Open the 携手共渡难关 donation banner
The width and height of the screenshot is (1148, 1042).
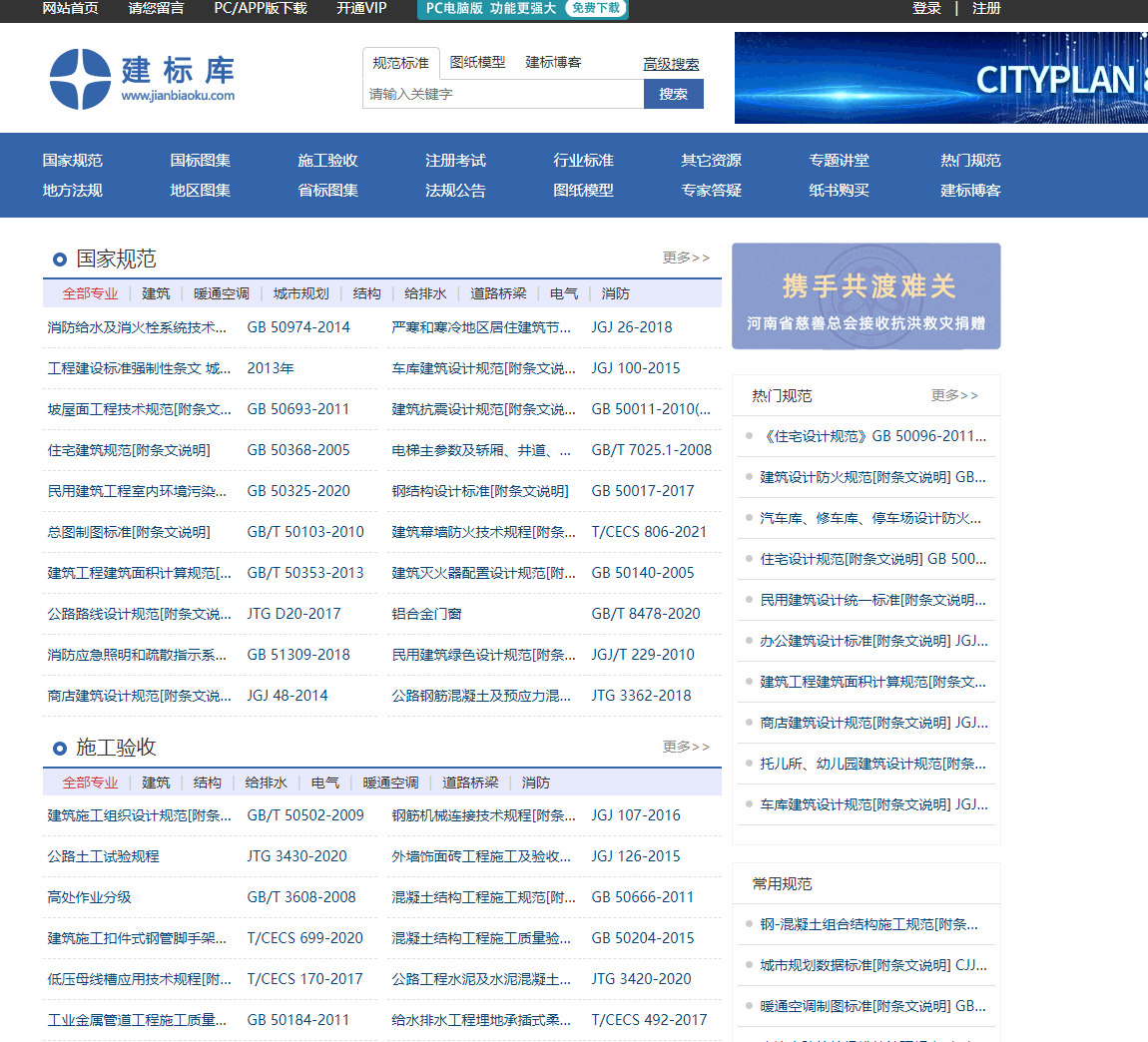[x=865, y=296]
